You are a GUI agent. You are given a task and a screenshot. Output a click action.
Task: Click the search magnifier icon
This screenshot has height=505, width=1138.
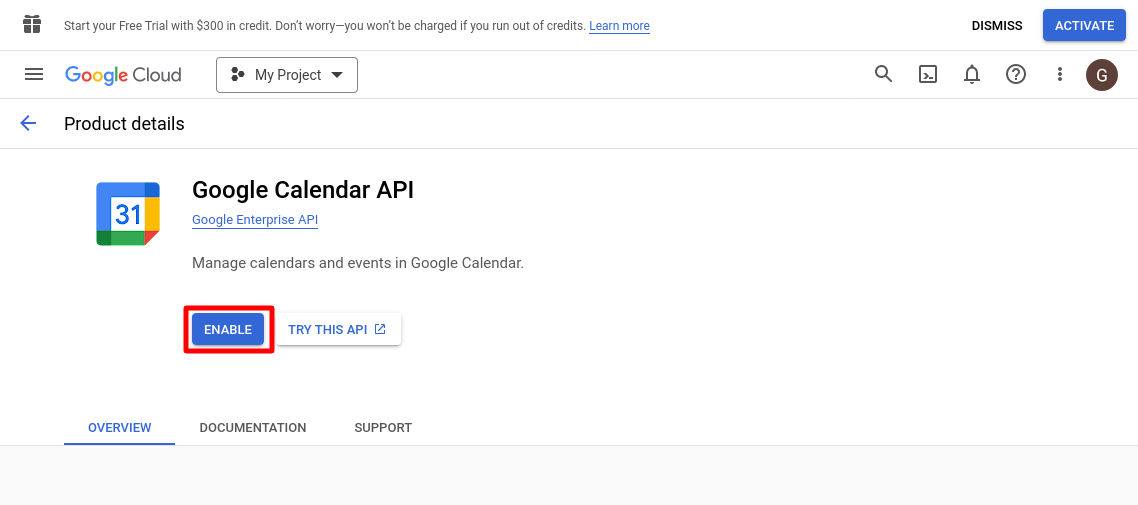883,74
